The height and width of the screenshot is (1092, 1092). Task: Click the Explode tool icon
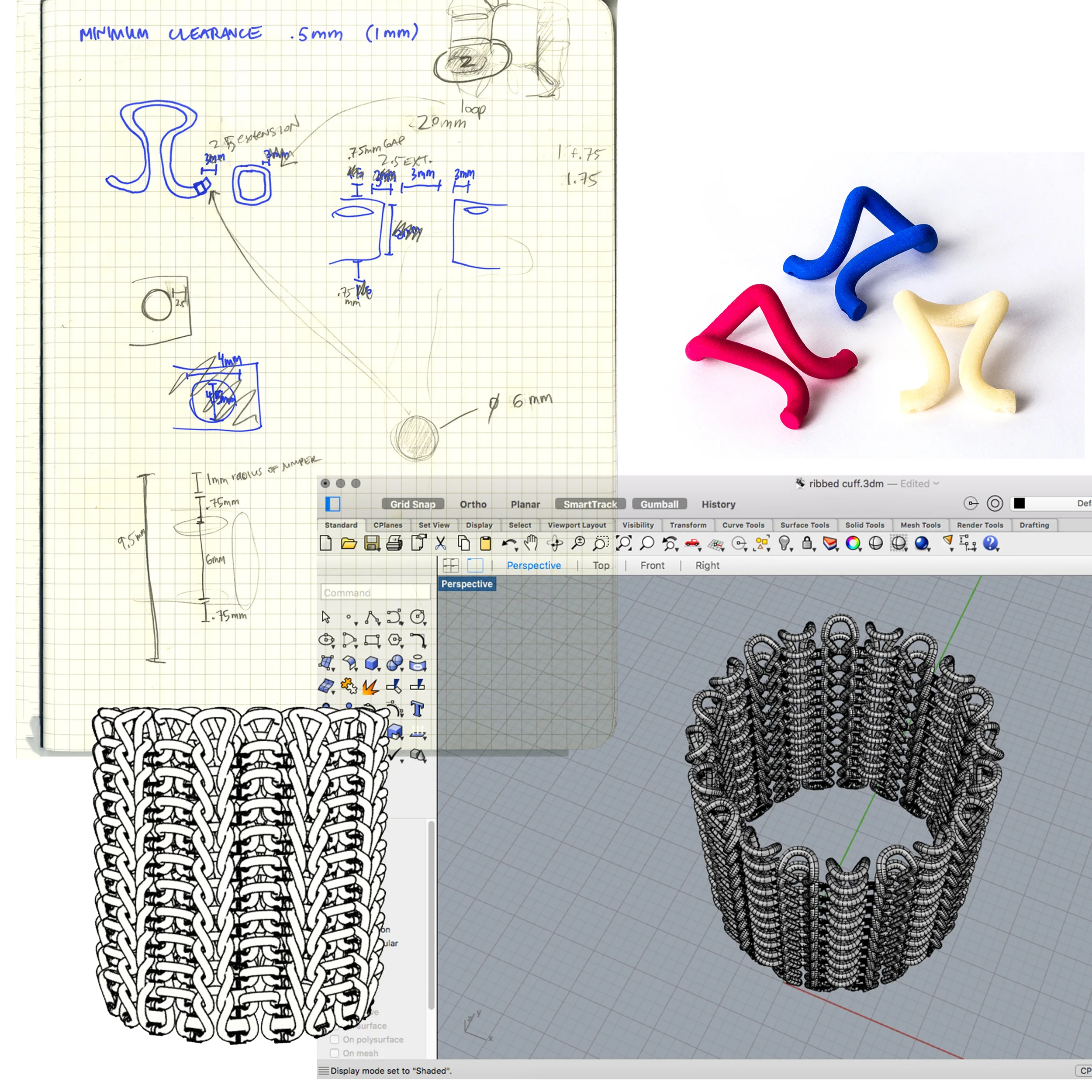click(370, 686)
